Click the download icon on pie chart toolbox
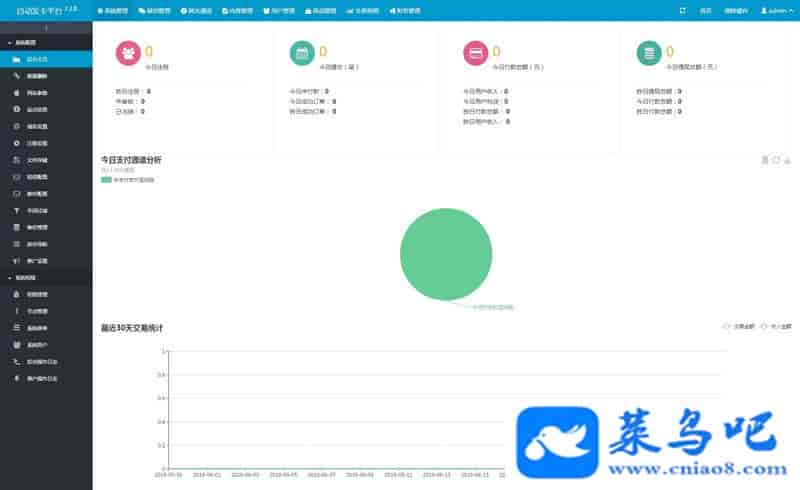800x490 pixels. (787, 160)
